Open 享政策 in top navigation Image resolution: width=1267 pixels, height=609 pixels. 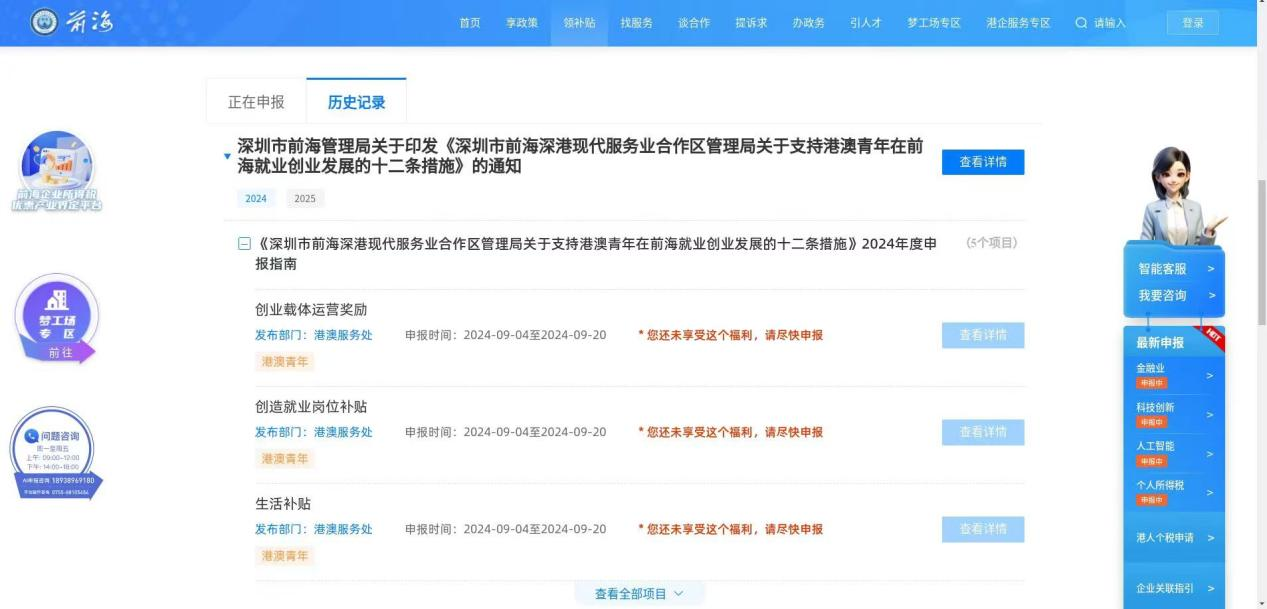coord(521,23)
